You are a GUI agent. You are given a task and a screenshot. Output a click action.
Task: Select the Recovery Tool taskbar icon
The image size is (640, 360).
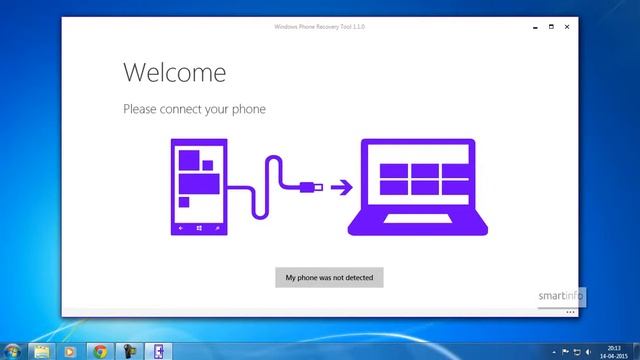pos(159,351)
